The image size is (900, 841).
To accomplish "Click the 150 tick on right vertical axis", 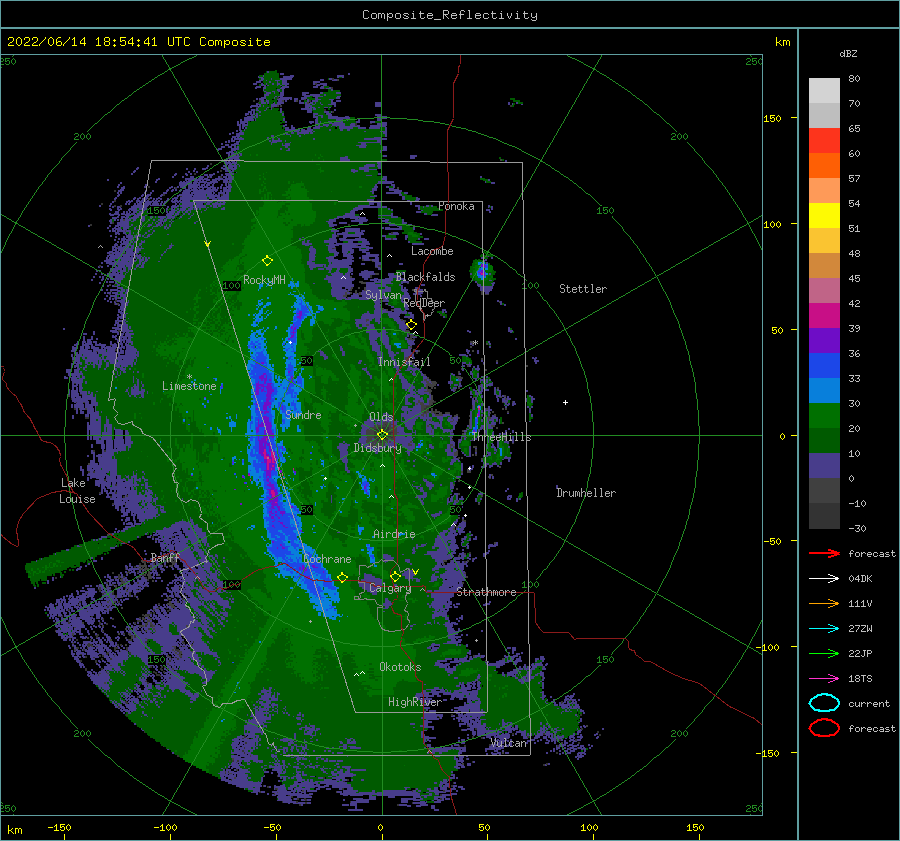I will click(772, 118).
